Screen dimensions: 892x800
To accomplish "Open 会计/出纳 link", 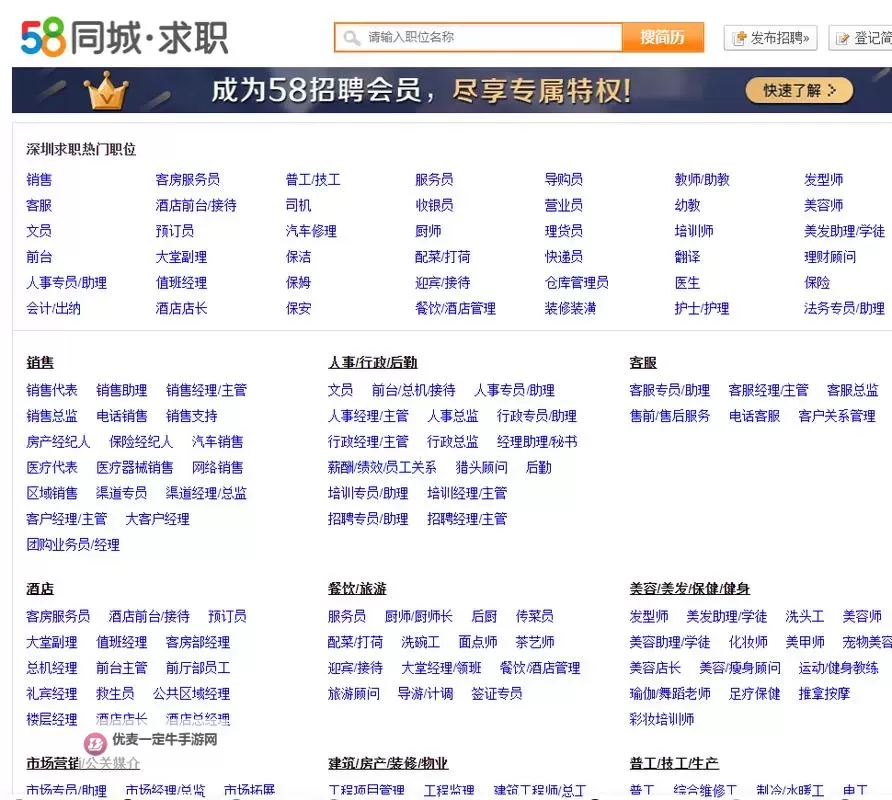I will point(53,308).
